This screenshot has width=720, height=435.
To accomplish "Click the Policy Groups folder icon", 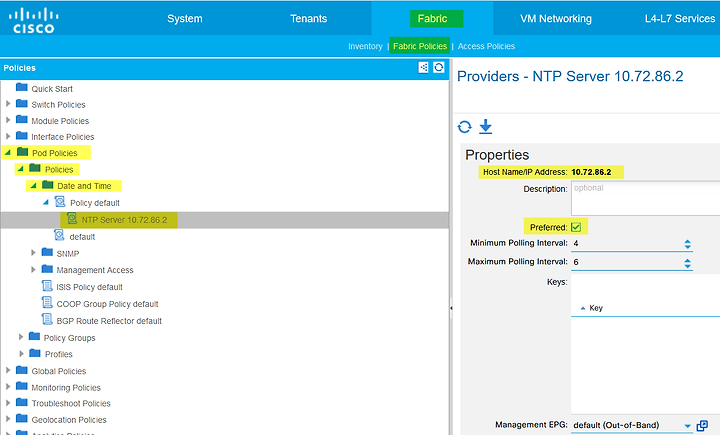I will click(34, 336).
